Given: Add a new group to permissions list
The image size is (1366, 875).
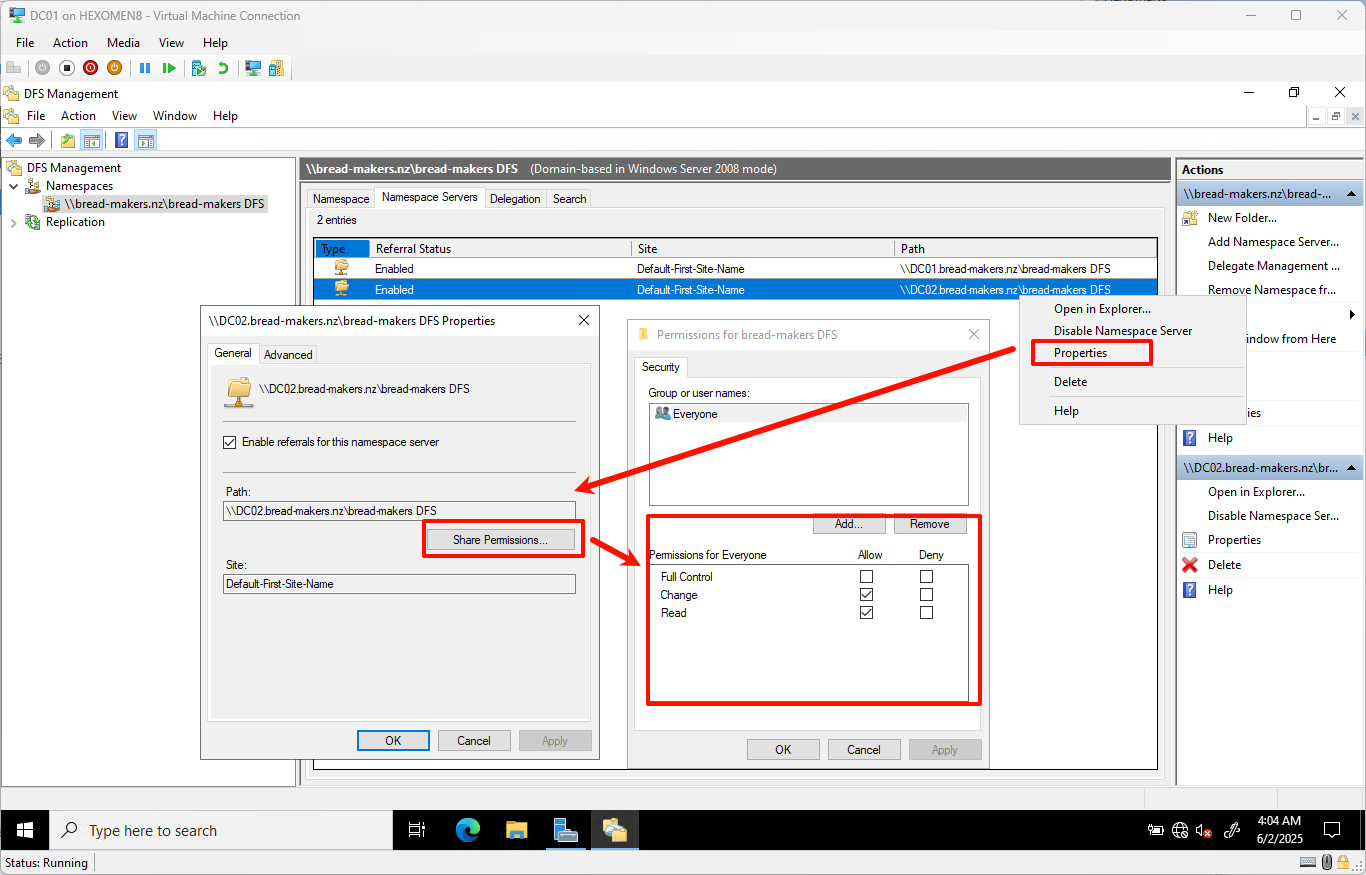Looking at the screenshot, I should click(x=848, y=523).
